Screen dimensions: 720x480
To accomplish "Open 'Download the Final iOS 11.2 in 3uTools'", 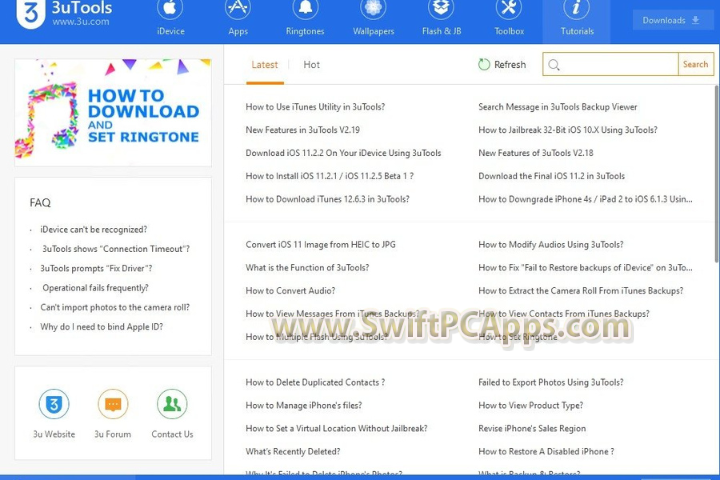I will point(551,175).
